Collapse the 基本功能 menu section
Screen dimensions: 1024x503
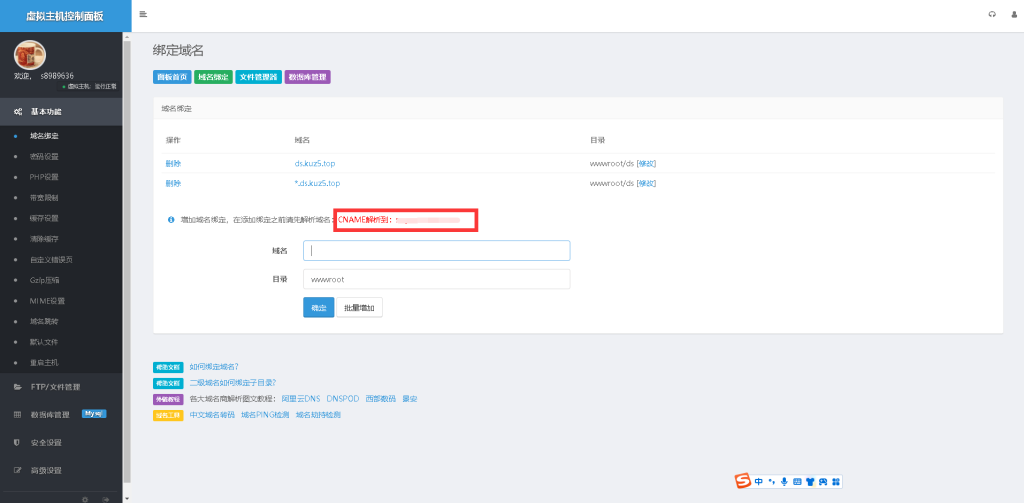pyautogui.click(x=61, y=112)
